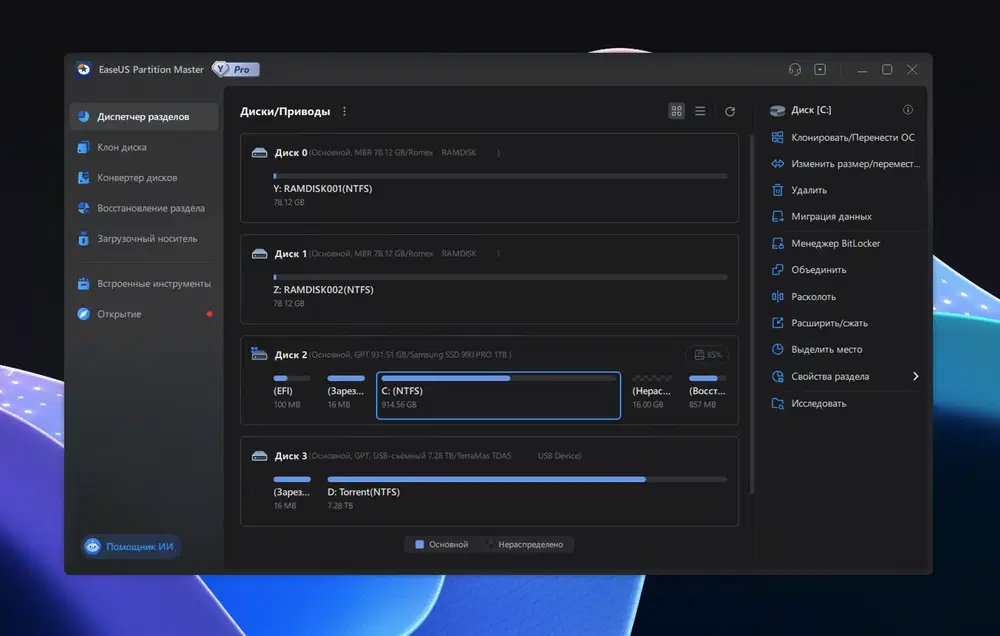The height and width of the screenshot is (636, 1000).
Task: Click the Disk 2 85% health badge
Action: pyautogui.click(x=707, y=354)
